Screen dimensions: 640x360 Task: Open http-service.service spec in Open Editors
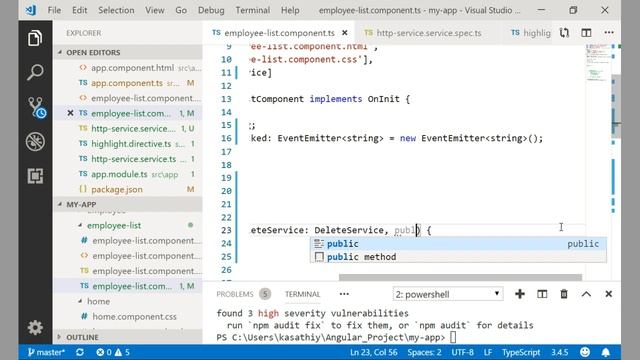pyautogui.click(x=128, y=128)
